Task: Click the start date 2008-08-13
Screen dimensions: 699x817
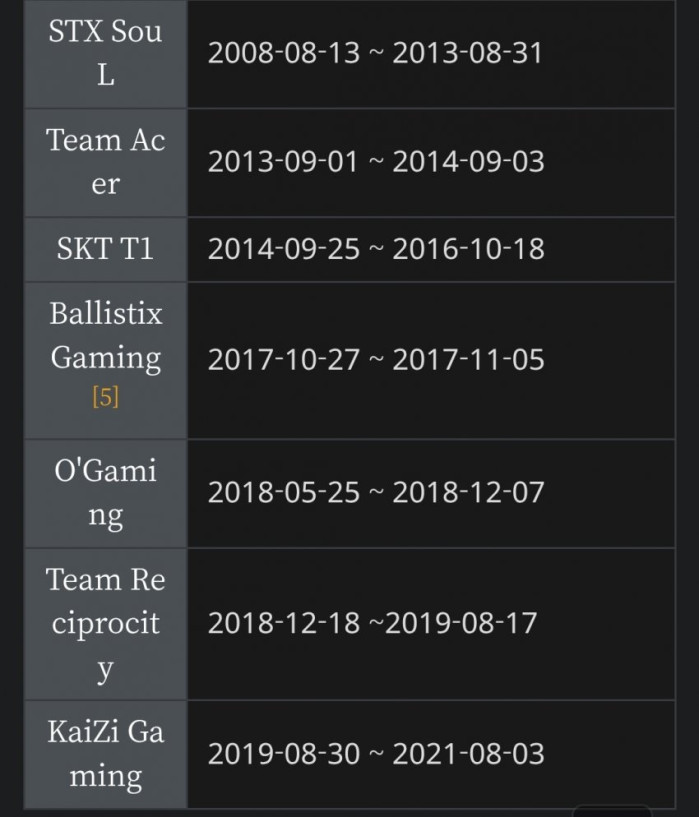Action: [x=283, y=54]
